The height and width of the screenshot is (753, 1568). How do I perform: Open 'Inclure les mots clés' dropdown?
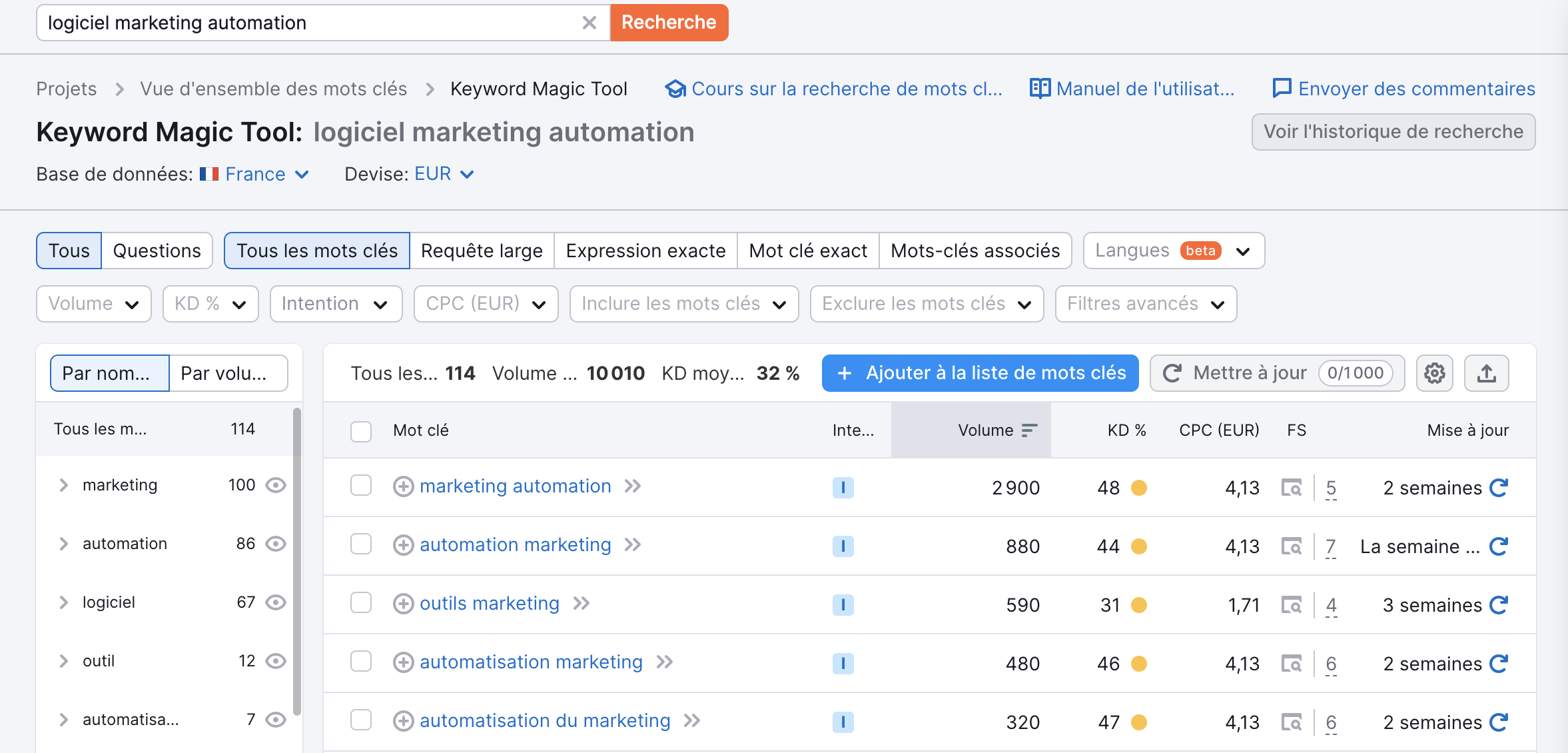coord(684,304)
